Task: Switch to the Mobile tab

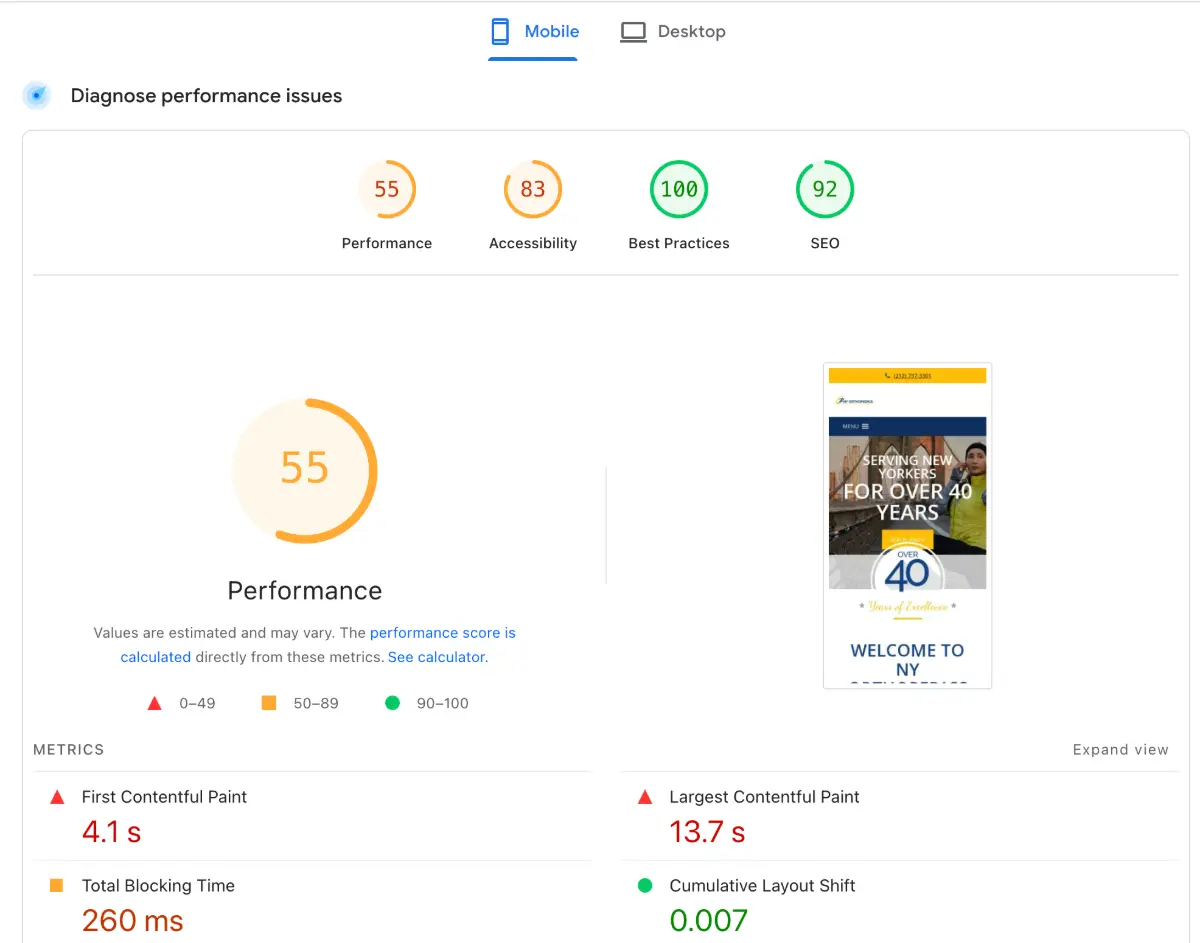Action: 533,32
